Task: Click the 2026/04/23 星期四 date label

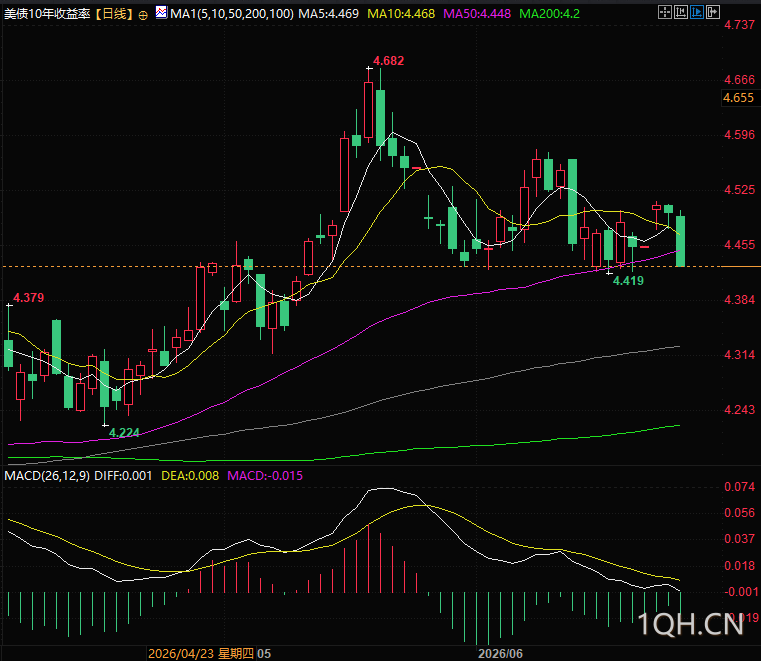Action: tap(200, 653)
